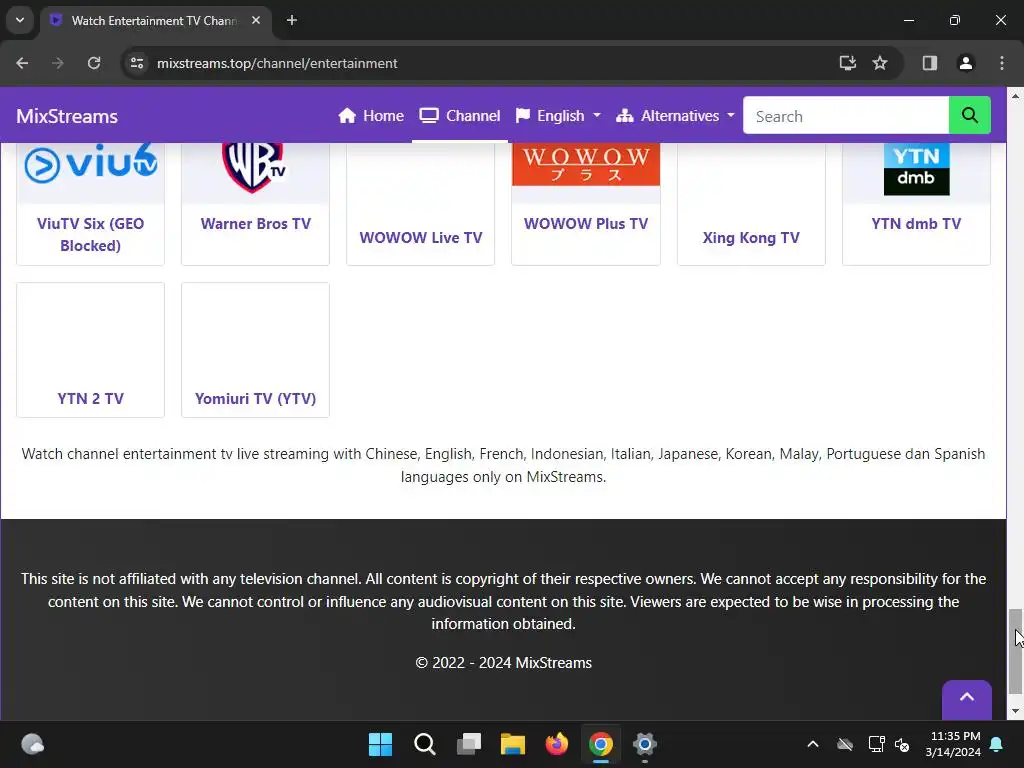Click the scrollbar up arrow
Screen dimensions: 1024x768
(x=1015, y=95)
